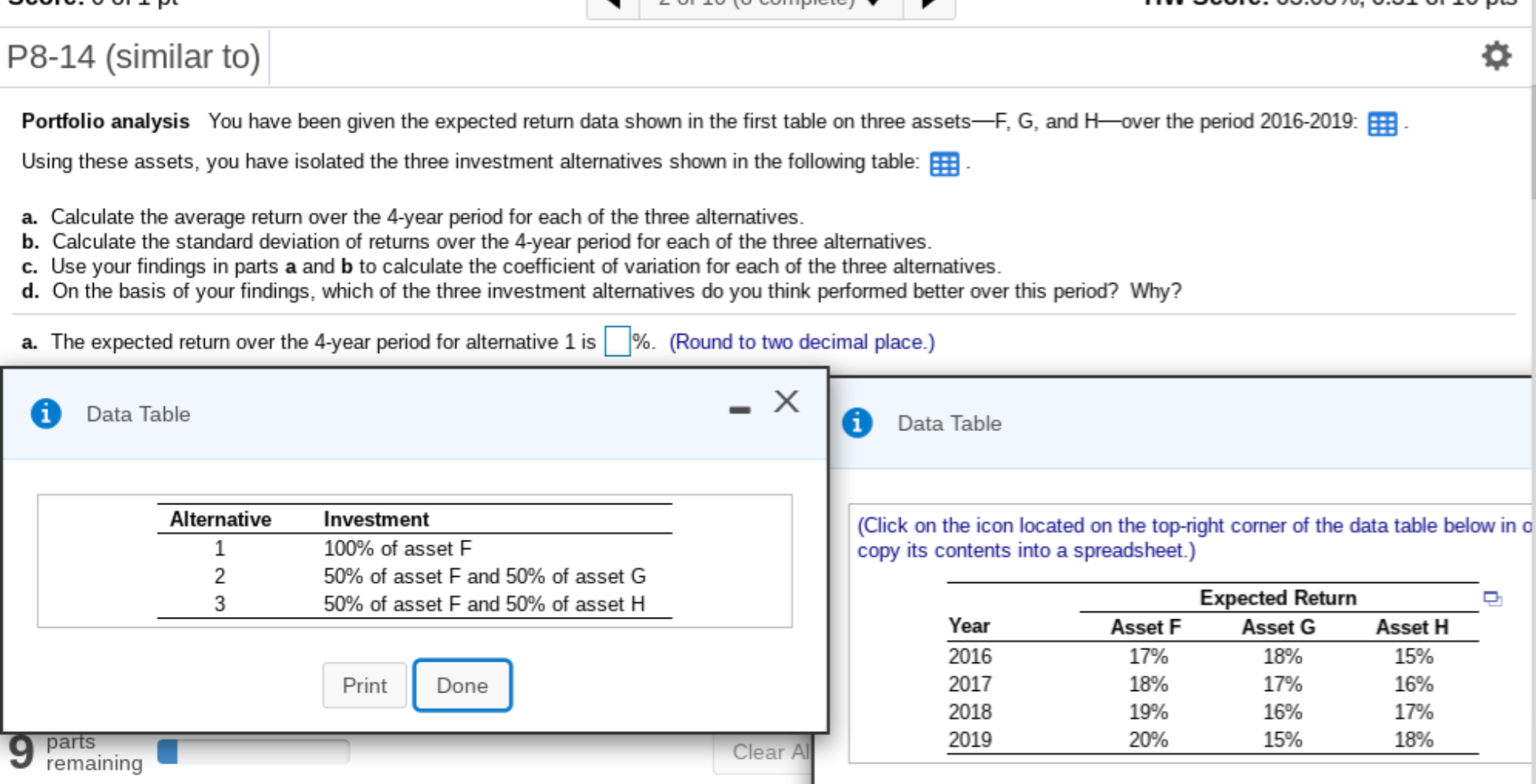The width and height of the screenshot is (1536, 784).
Task: Open the question settings gear icon
Action: pyautogui.click(x=1496, y=56)
